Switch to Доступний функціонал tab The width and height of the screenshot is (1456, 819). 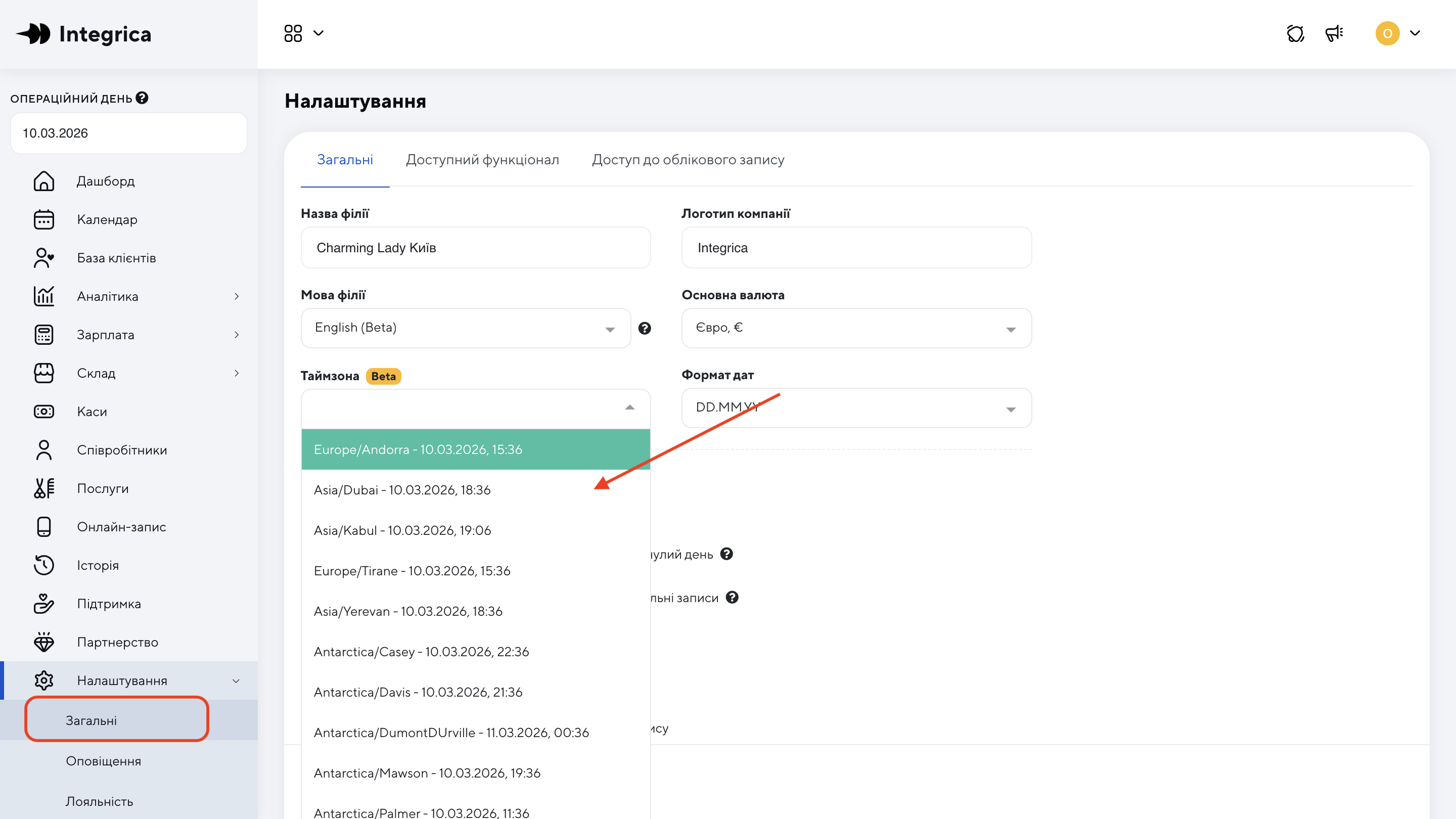pyautogui.click(x=482, y=160)
